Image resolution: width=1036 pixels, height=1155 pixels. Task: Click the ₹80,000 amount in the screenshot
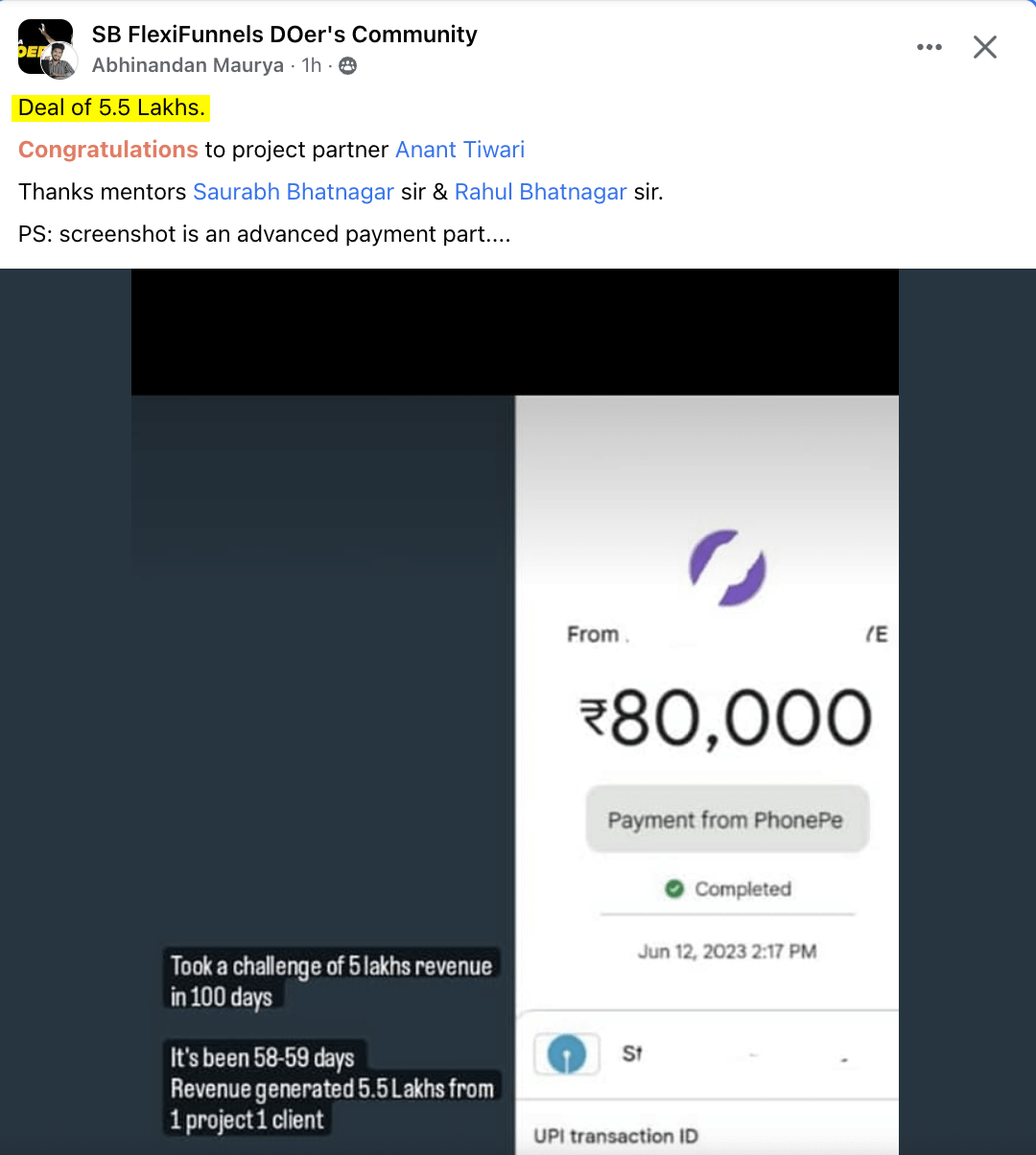pyautogui.click(x=726, y=719)
